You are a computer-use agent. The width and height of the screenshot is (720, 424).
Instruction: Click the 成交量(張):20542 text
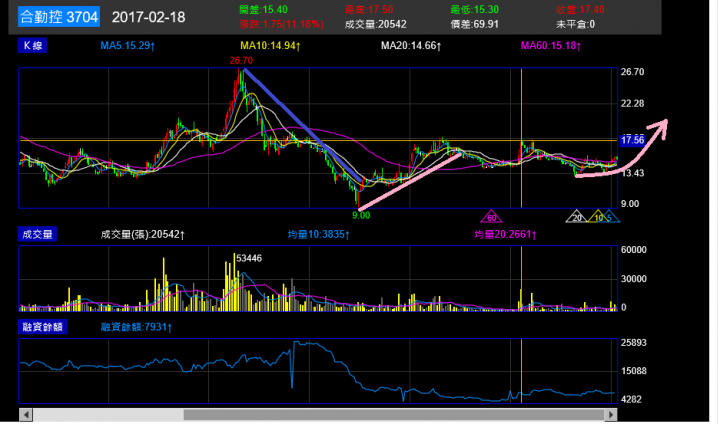[x=142, y=234]
